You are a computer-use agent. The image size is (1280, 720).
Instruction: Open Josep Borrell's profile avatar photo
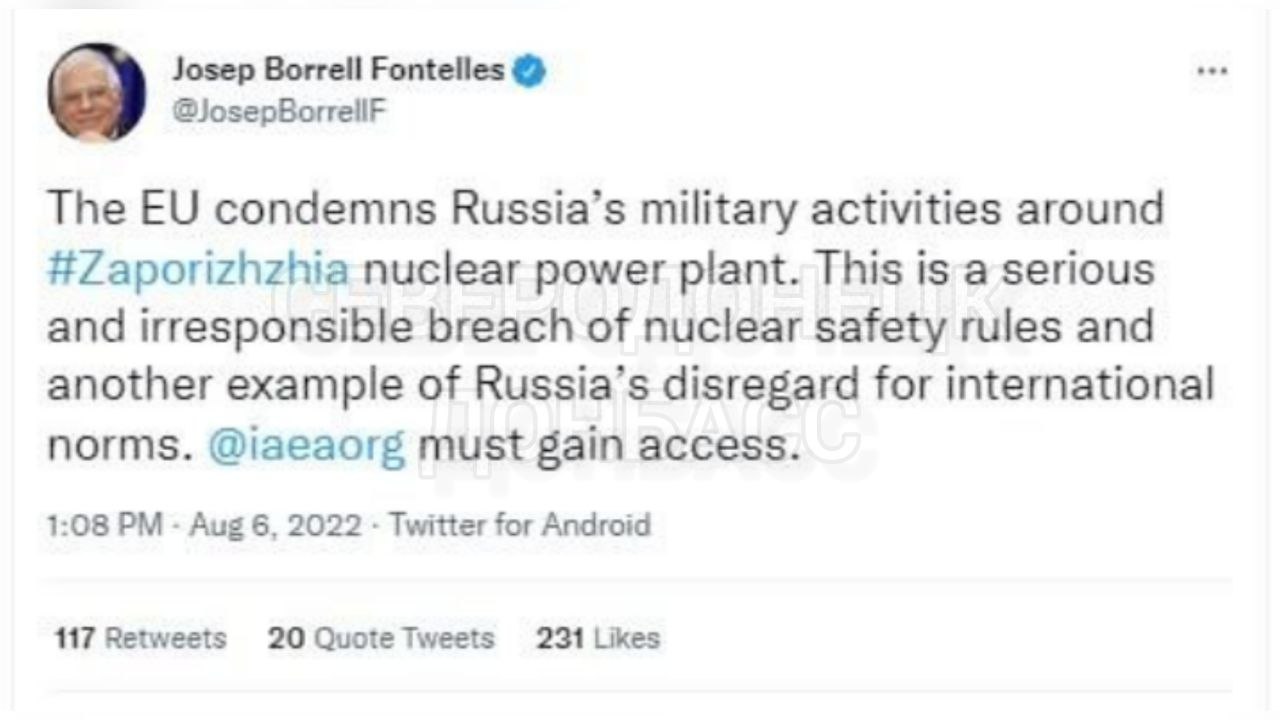96,93
